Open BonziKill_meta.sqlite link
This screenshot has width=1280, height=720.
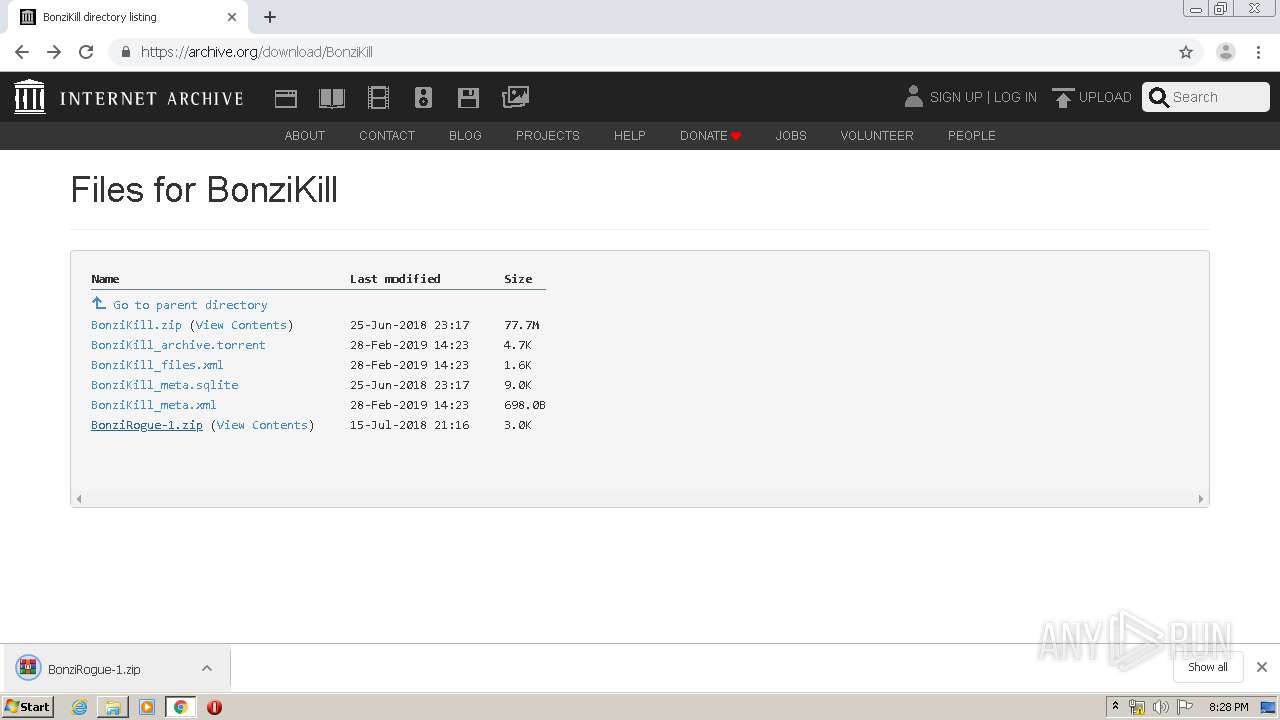(x=164, y=385)
